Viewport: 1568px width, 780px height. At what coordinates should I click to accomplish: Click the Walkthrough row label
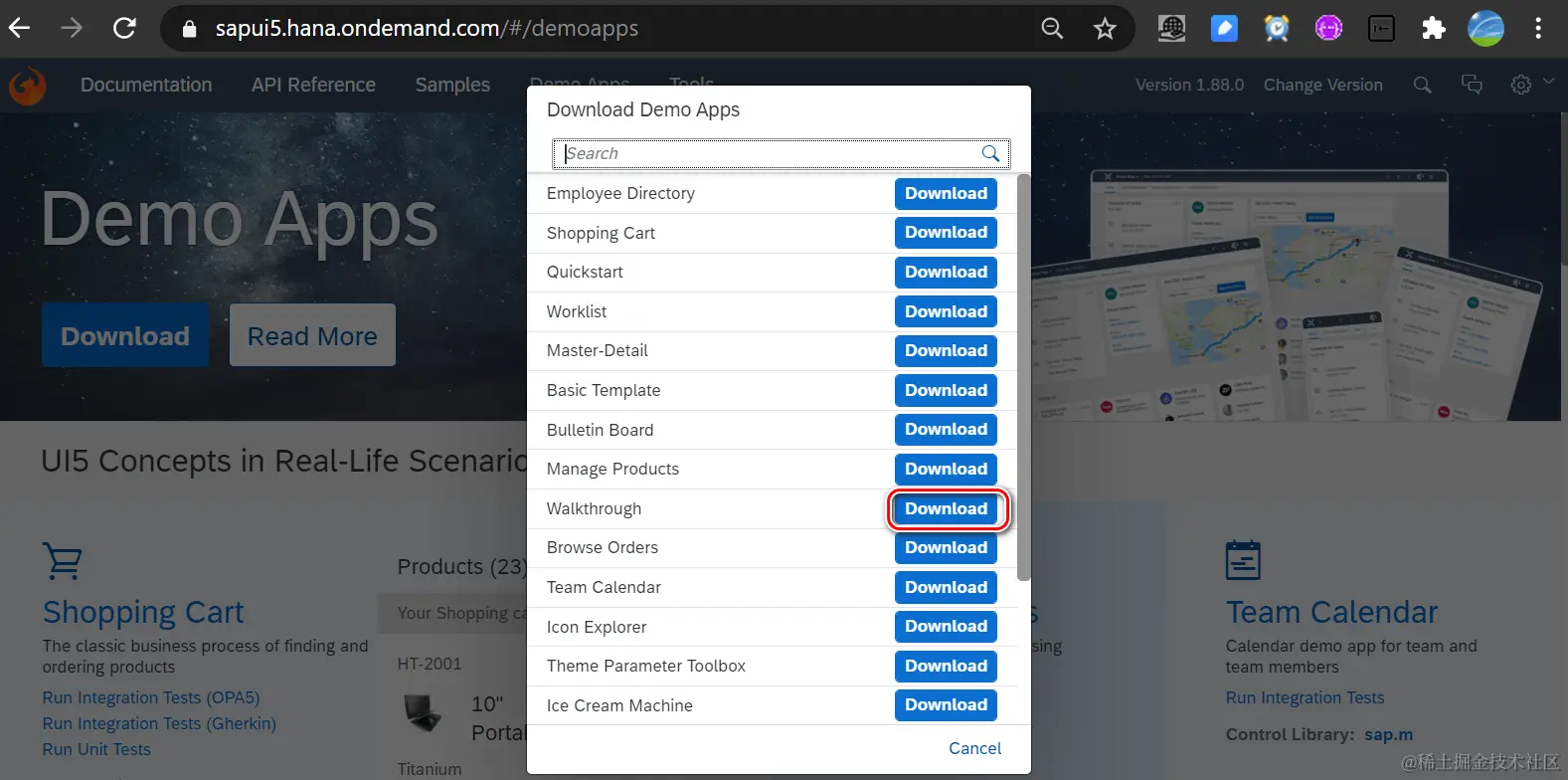tap(594, 508)
